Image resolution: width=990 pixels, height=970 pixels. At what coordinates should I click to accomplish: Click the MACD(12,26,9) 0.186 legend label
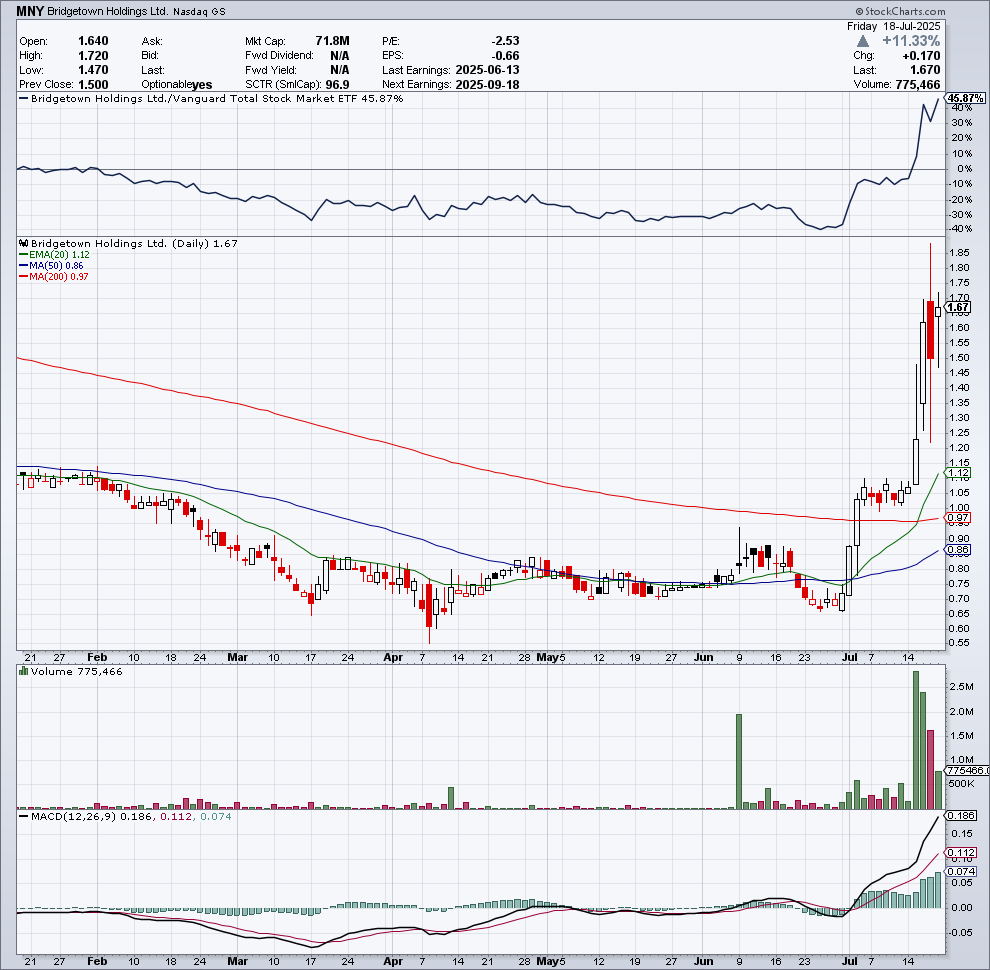[x=87, y=817]
